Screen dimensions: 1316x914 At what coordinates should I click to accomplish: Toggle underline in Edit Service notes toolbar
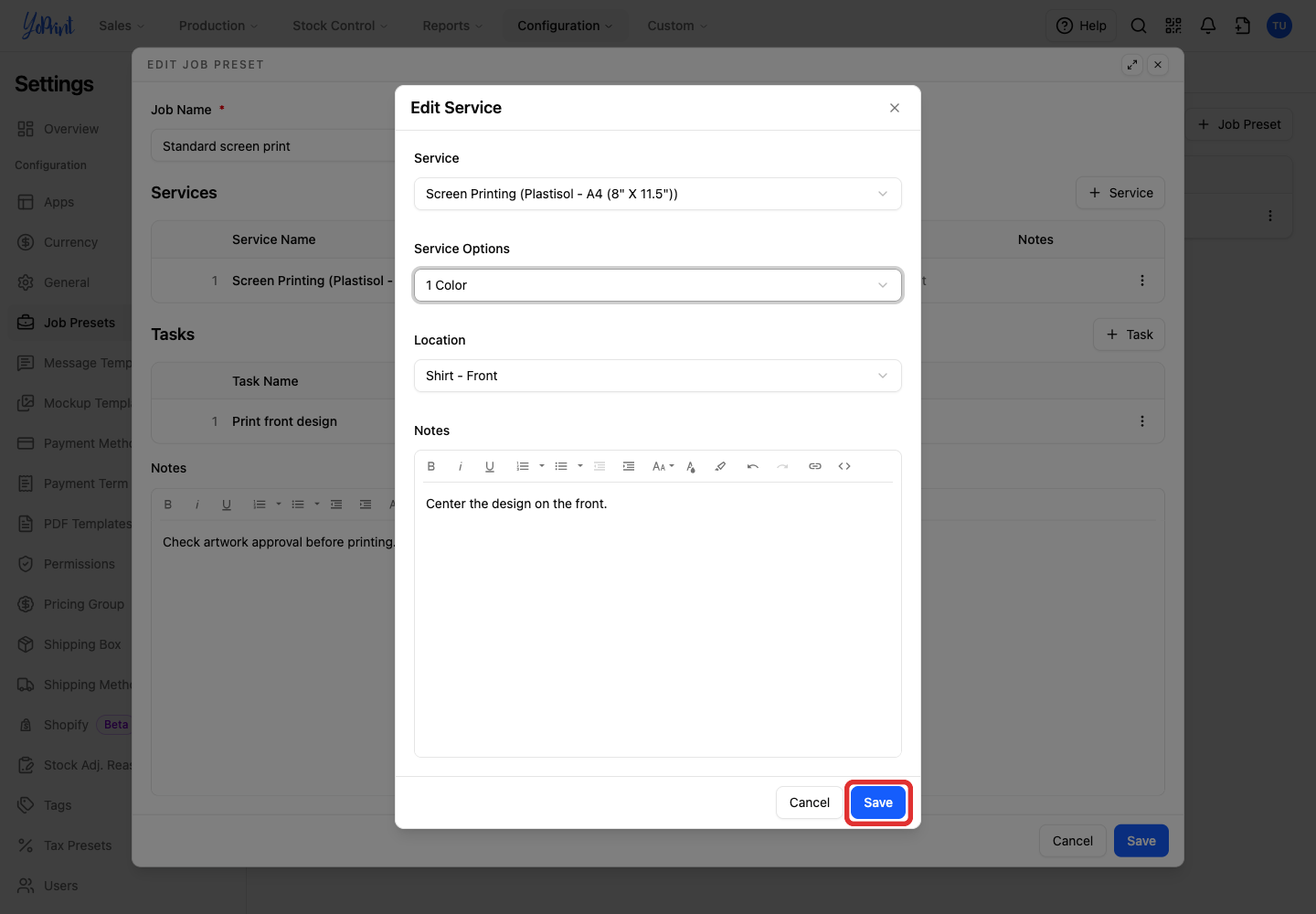pyautogui.click(x=490, y=466)
